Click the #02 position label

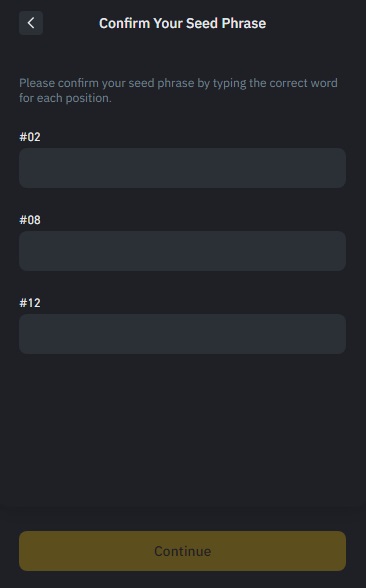pyautogui.click(x=30, y=137)
